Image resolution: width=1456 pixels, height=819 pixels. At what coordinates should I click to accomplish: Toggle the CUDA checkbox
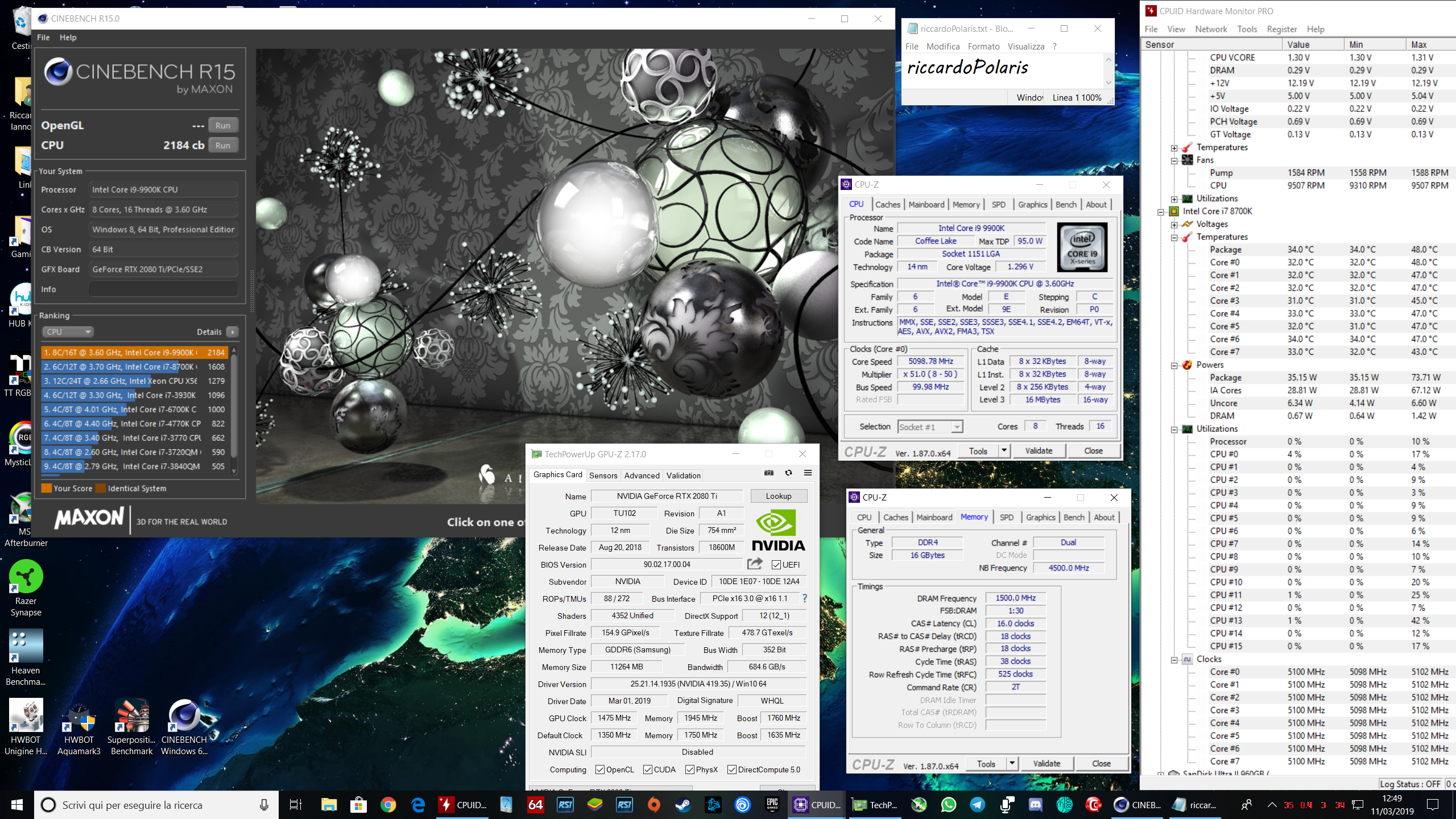[648, 770]
